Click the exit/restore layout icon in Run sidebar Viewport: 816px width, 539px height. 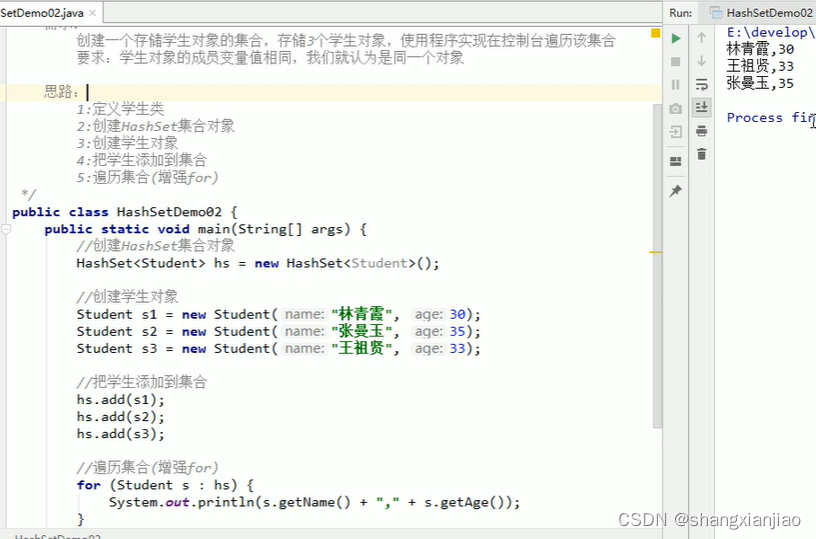[x=675, y=132]
